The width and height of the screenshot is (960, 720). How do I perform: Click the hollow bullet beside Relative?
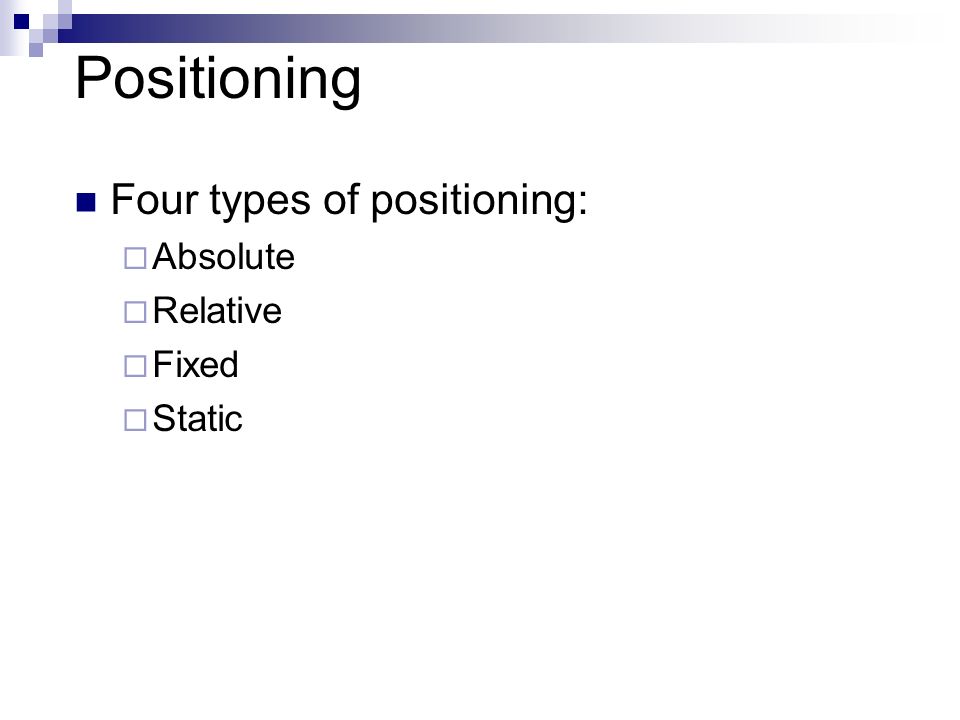pos(135,312)
